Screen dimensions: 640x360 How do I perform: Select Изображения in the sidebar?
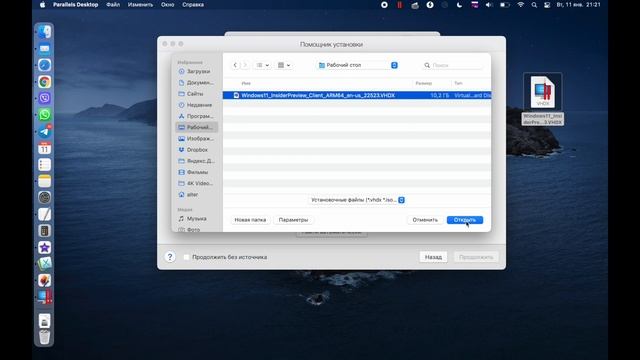(x=198, y=139)
